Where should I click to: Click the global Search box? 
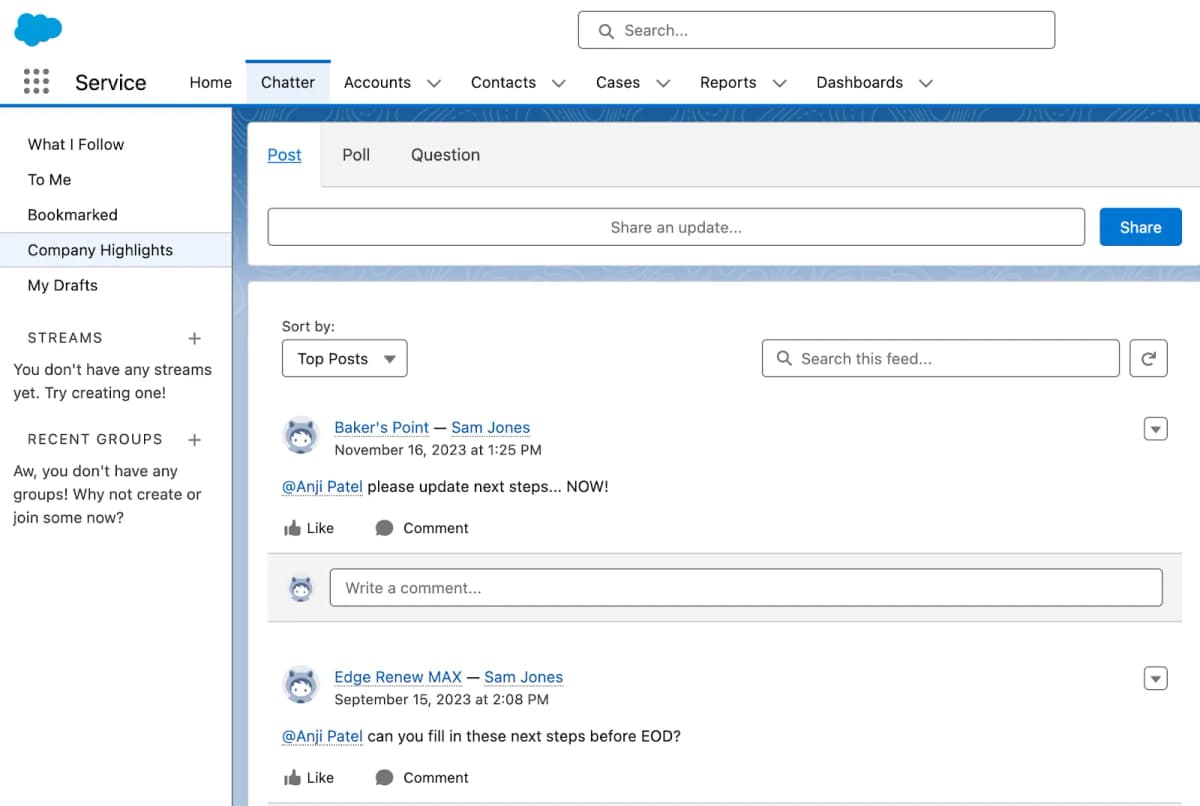tap(816, 30)
